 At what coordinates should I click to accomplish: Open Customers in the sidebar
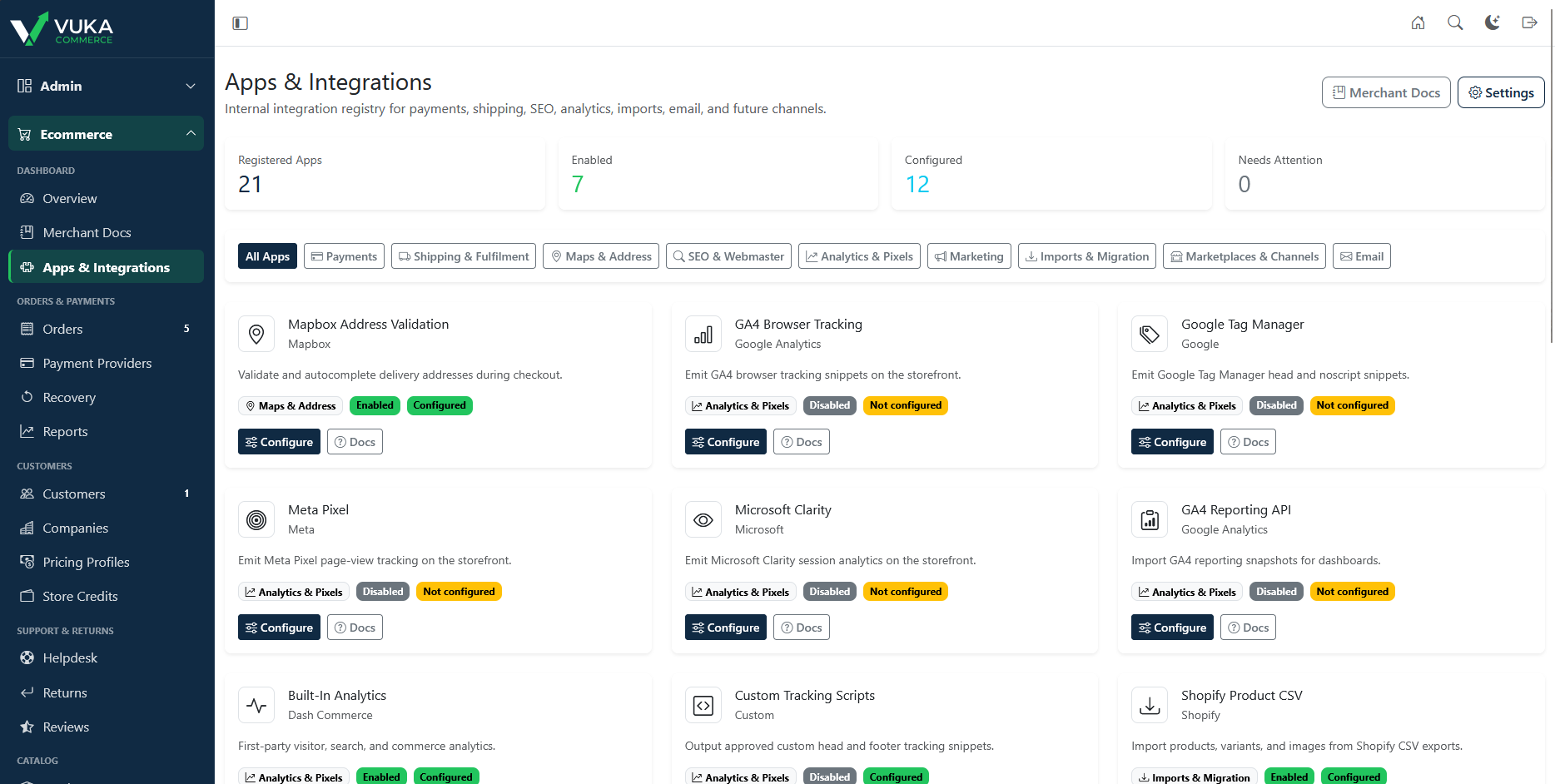pos(107,494)
